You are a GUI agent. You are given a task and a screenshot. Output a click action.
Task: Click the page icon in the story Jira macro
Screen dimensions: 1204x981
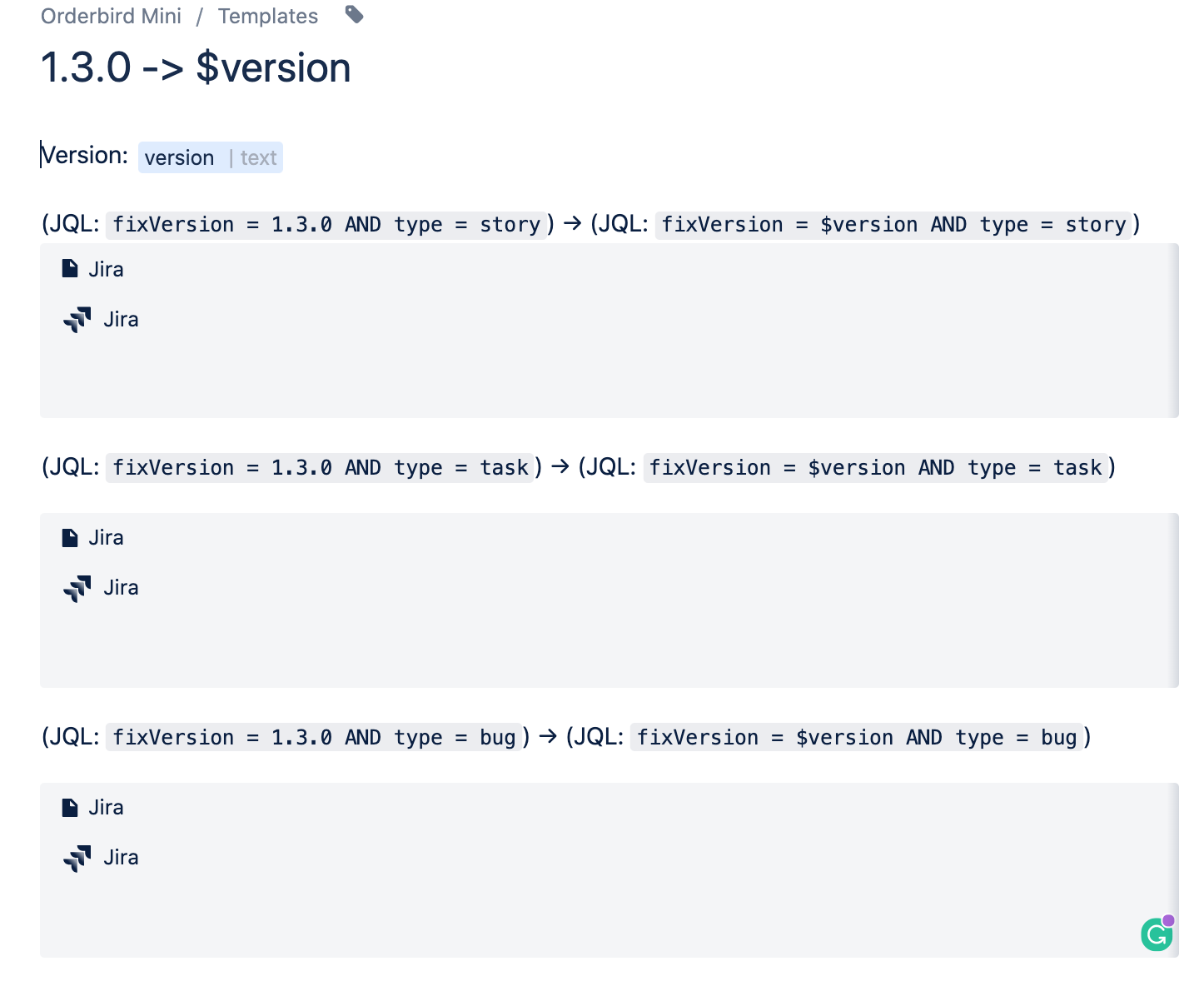[70, 269]
